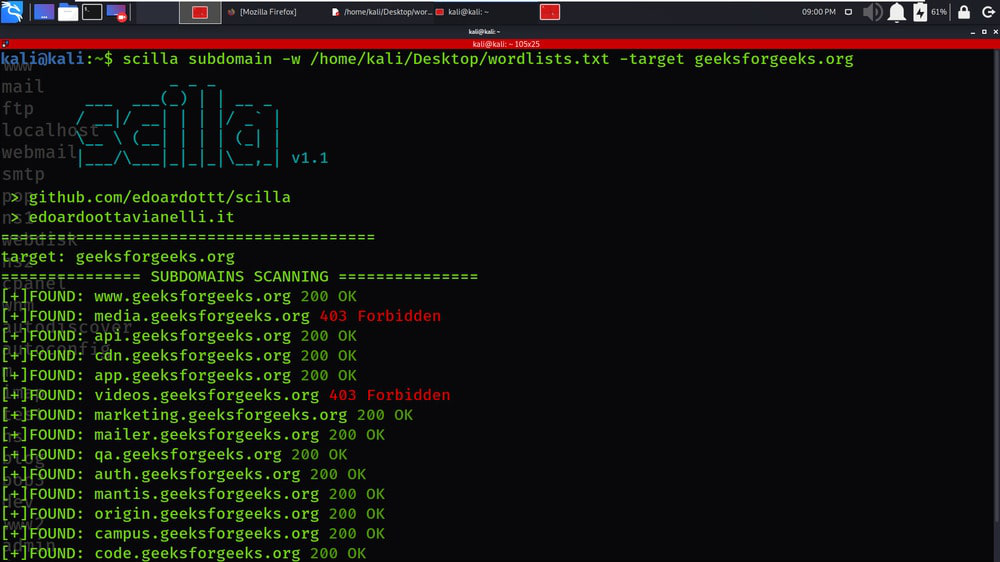This screenshot has width=1000, height=562.
Task: Click mailer.geeksforgeeks.org result
Action: 206,434
